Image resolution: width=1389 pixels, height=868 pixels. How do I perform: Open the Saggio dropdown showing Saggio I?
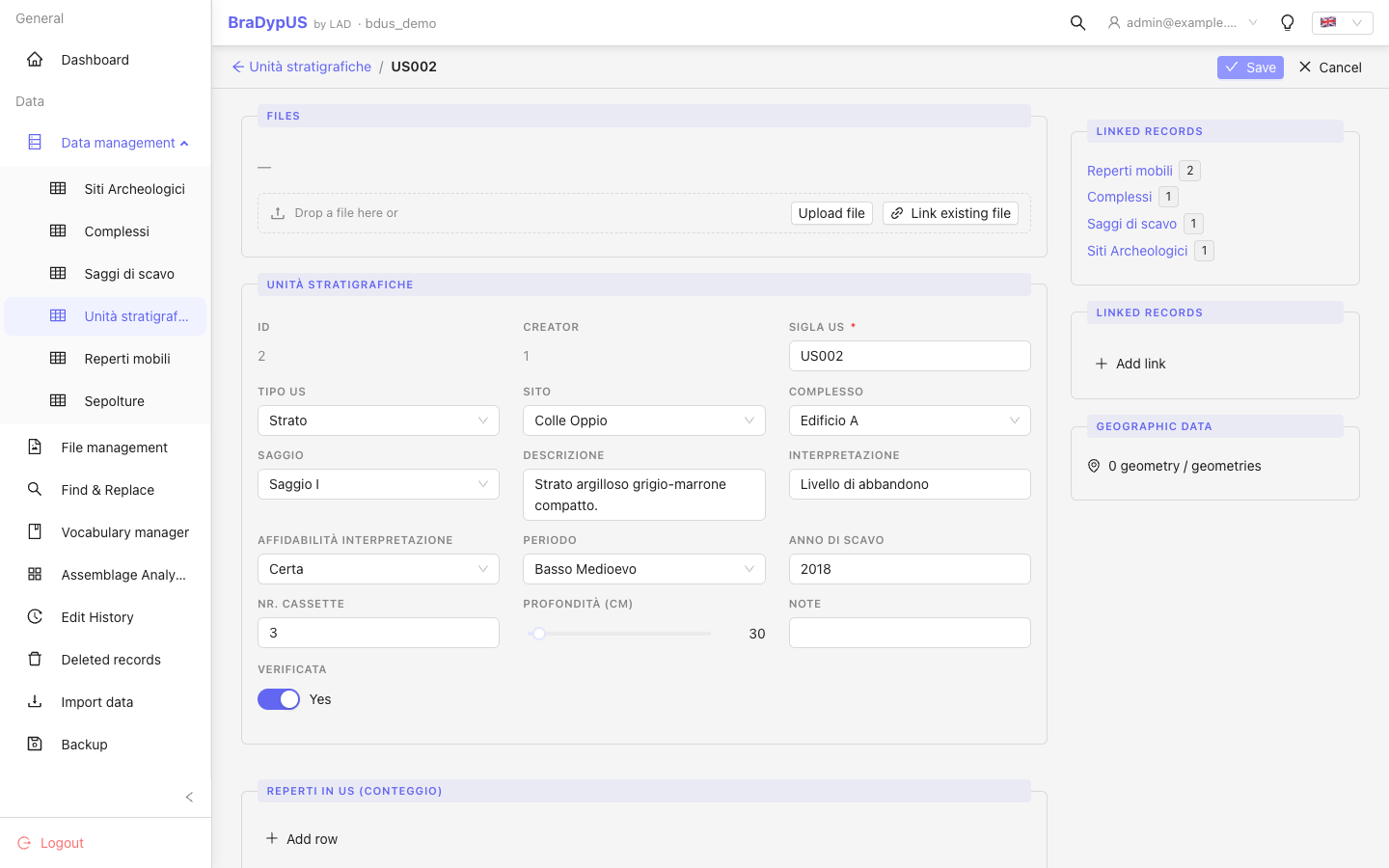378,484
